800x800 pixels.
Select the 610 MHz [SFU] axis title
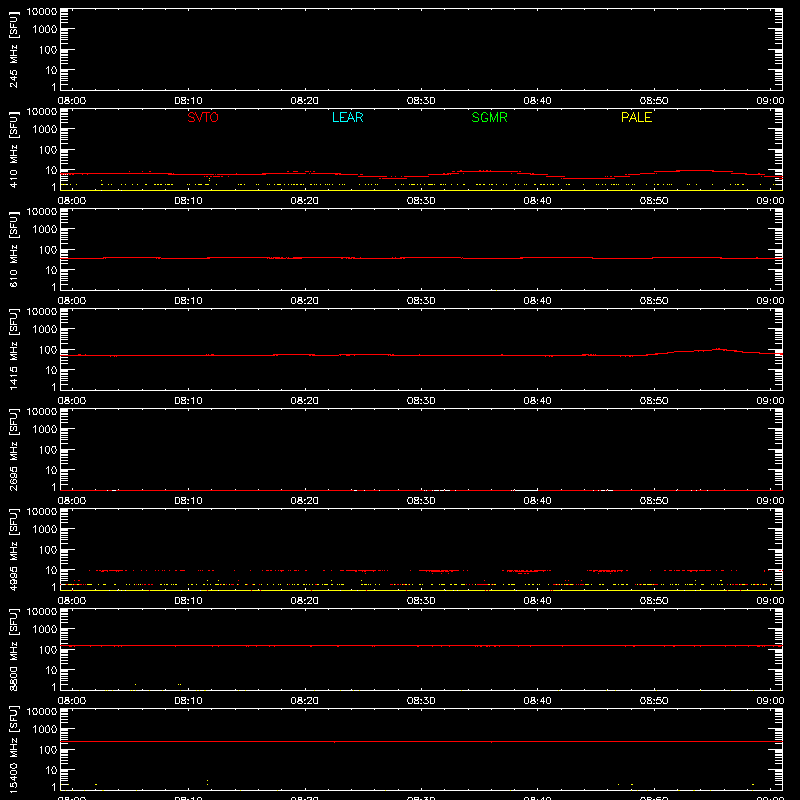pos(13,251)
